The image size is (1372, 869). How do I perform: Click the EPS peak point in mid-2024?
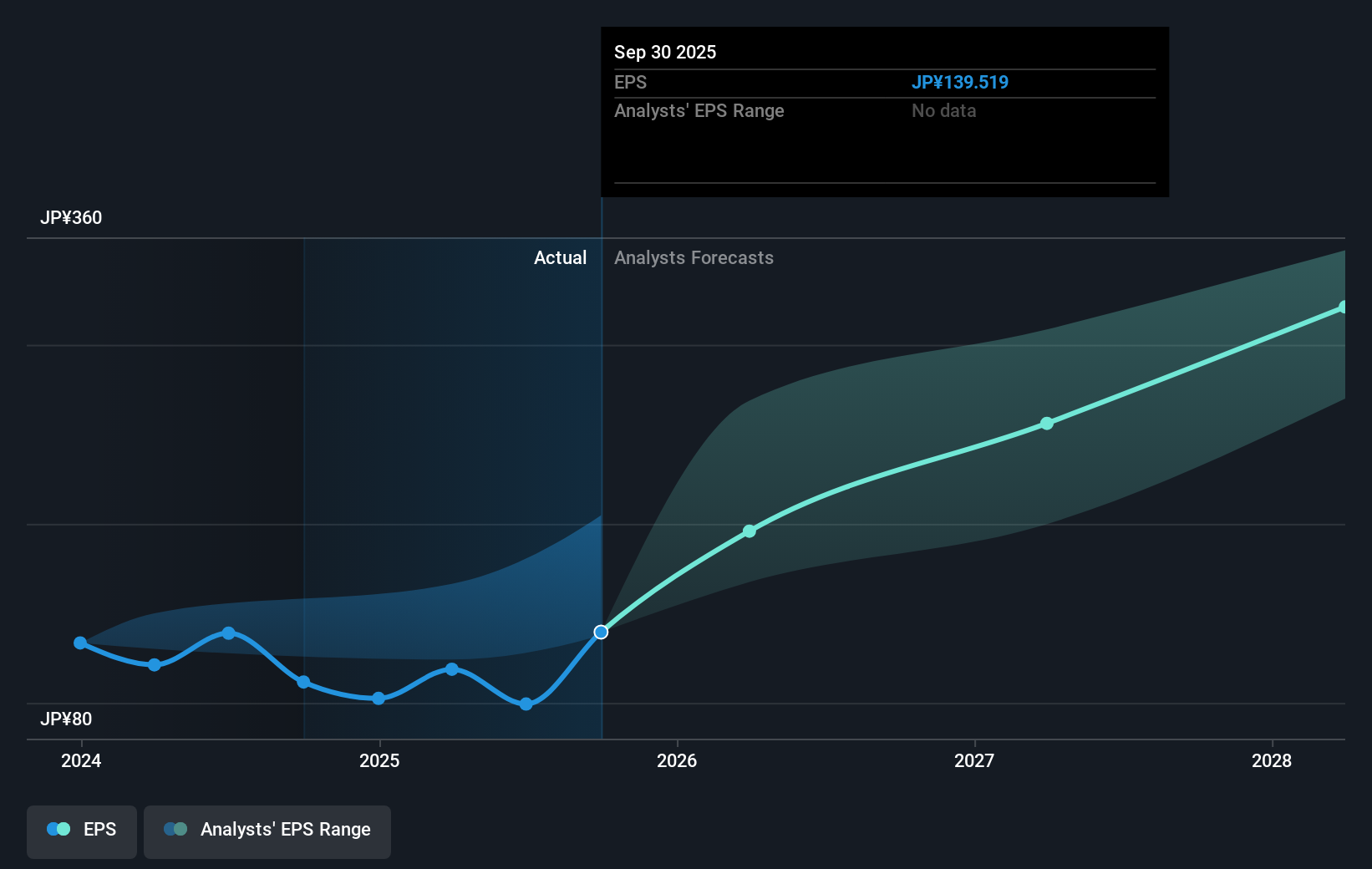[229, 633]
